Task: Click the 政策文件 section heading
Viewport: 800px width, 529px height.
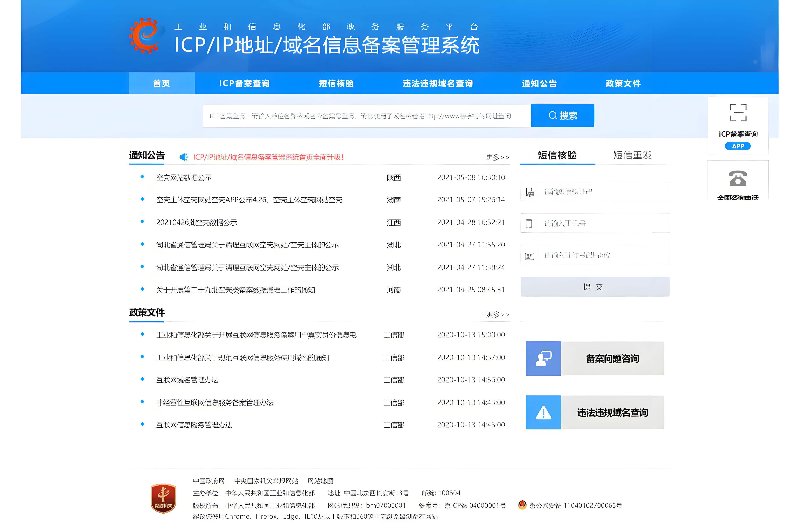Action: coord(147,312)
